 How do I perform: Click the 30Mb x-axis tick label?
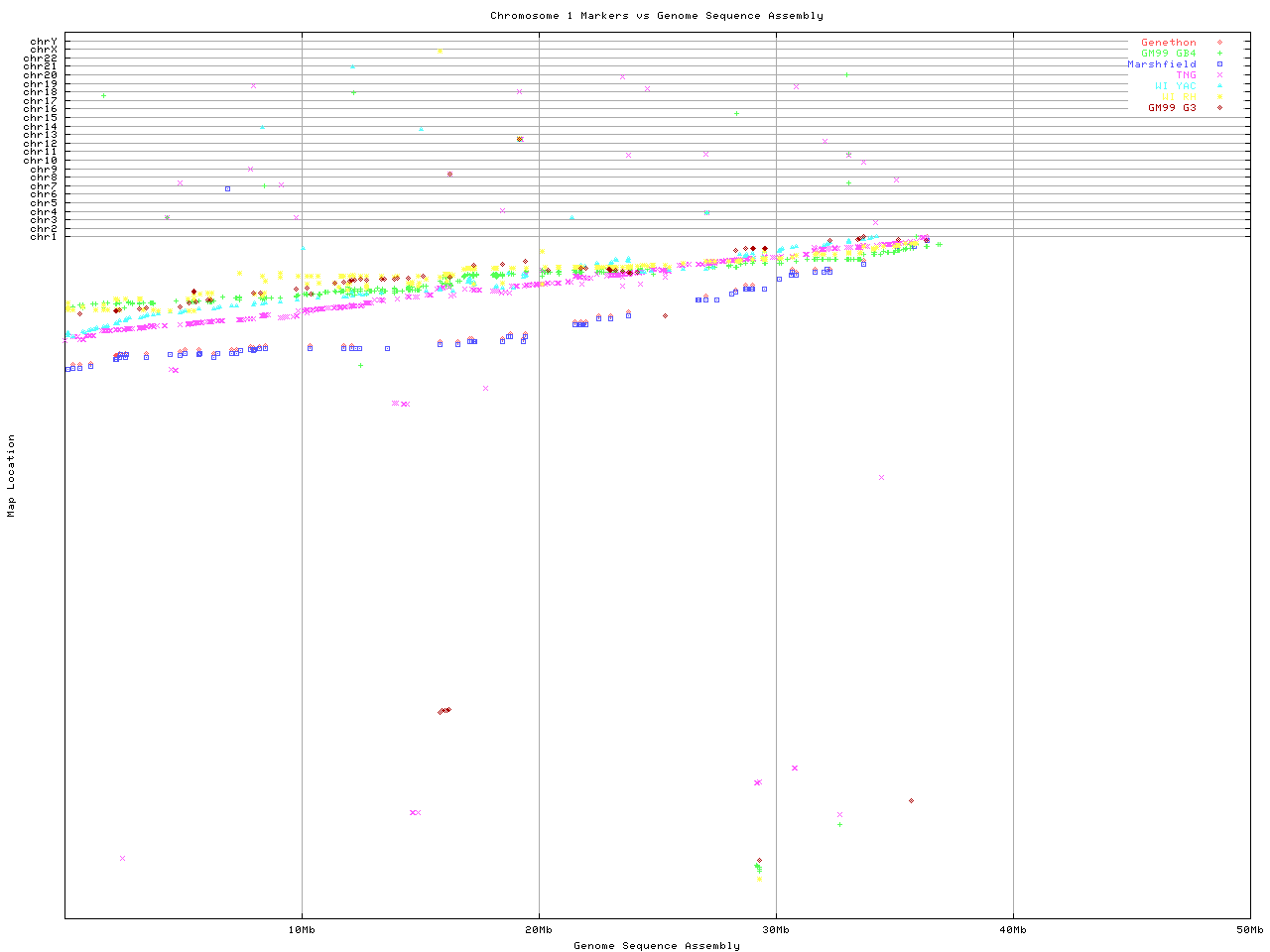pyautogui.click(x=776, y=930)
